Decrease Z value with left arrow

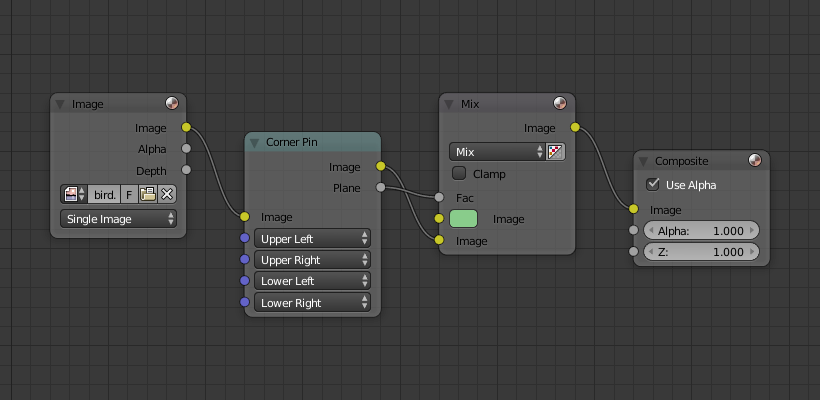(x=651, y=252)
